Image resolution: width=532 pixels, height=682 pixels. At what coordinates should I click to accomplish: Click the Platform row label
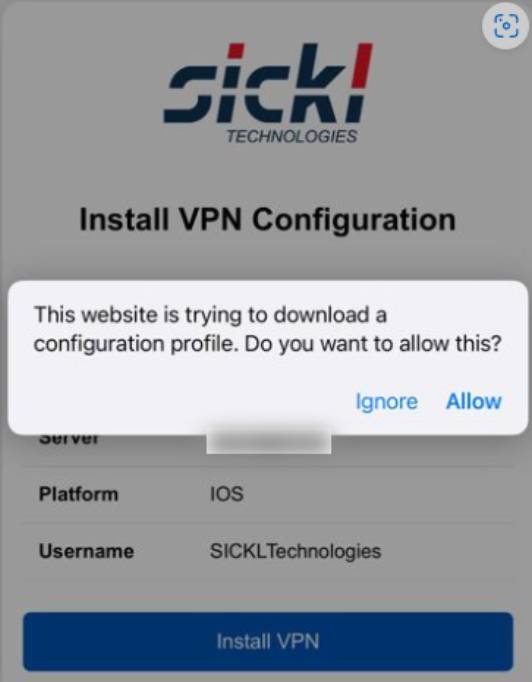78,495
